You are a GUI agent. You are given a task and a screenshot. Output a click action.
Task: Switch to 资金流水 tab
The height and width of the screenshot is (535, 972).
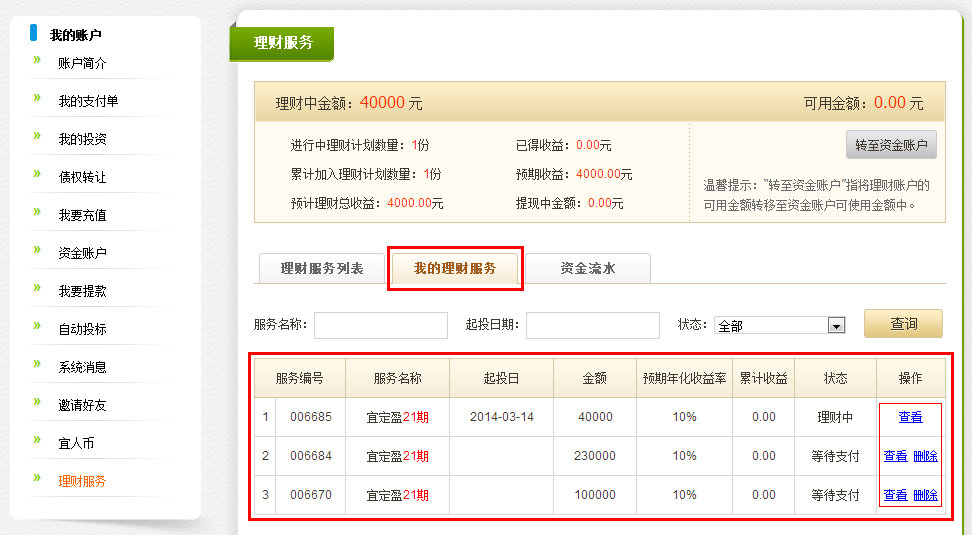pyautogui.click(x=587, y=269)
